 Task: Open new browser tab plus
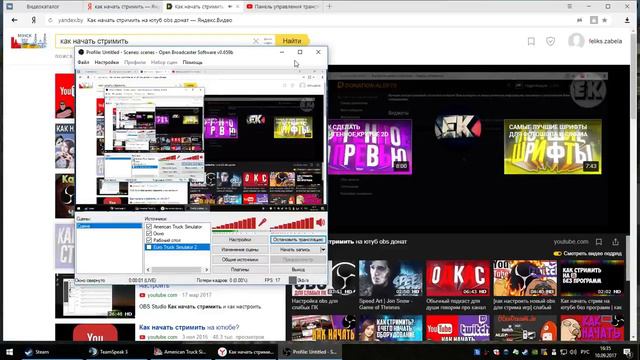coord(329,7)
